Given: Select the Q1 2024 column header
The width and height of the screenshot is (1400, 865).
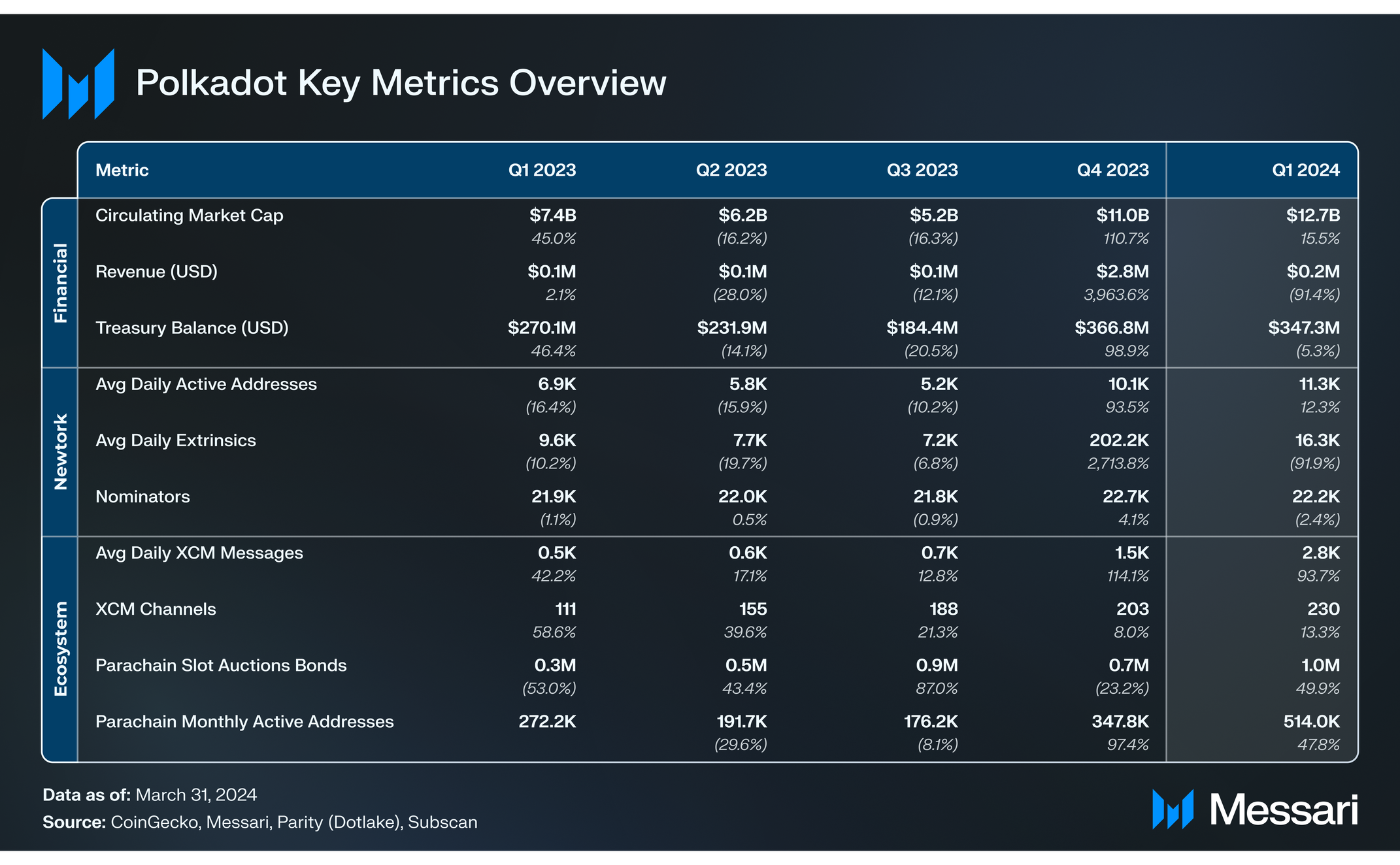Looking at the screenshot, I should (x=1305, y=170).
